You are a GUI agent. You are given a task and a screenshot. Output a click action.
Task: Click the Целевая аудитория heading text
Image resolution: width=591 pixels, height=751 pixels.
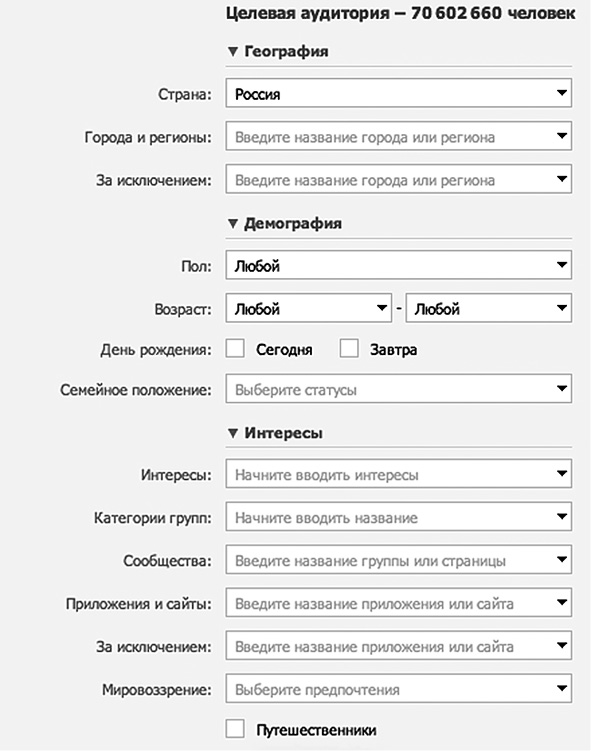click(x=400, y=13)
